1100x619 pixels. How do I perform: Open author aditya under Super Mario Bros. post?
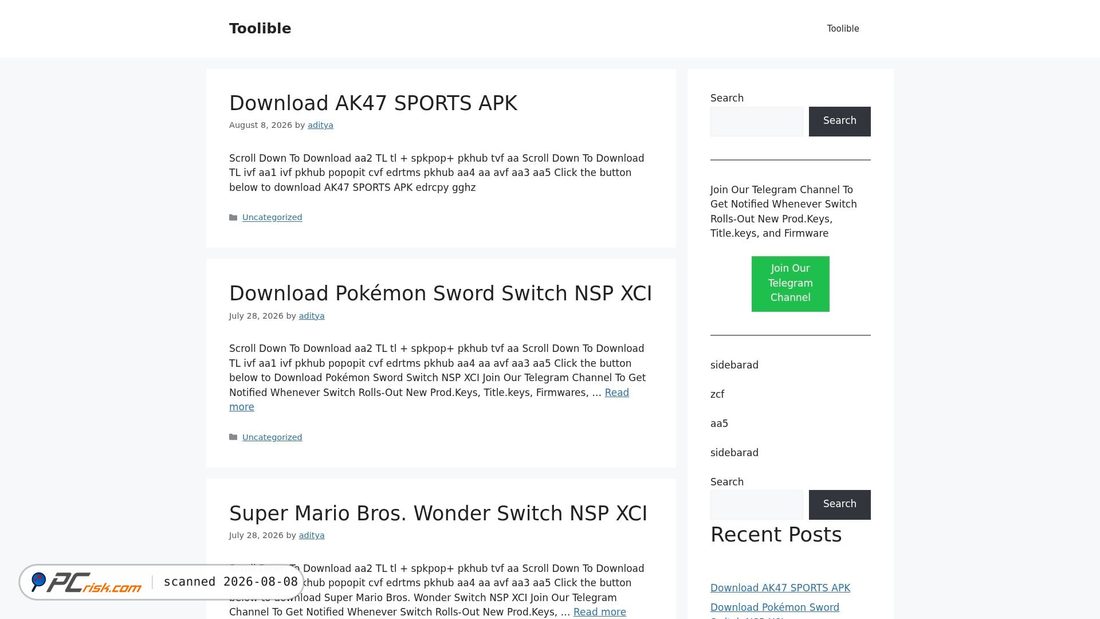tap(311, 535)
